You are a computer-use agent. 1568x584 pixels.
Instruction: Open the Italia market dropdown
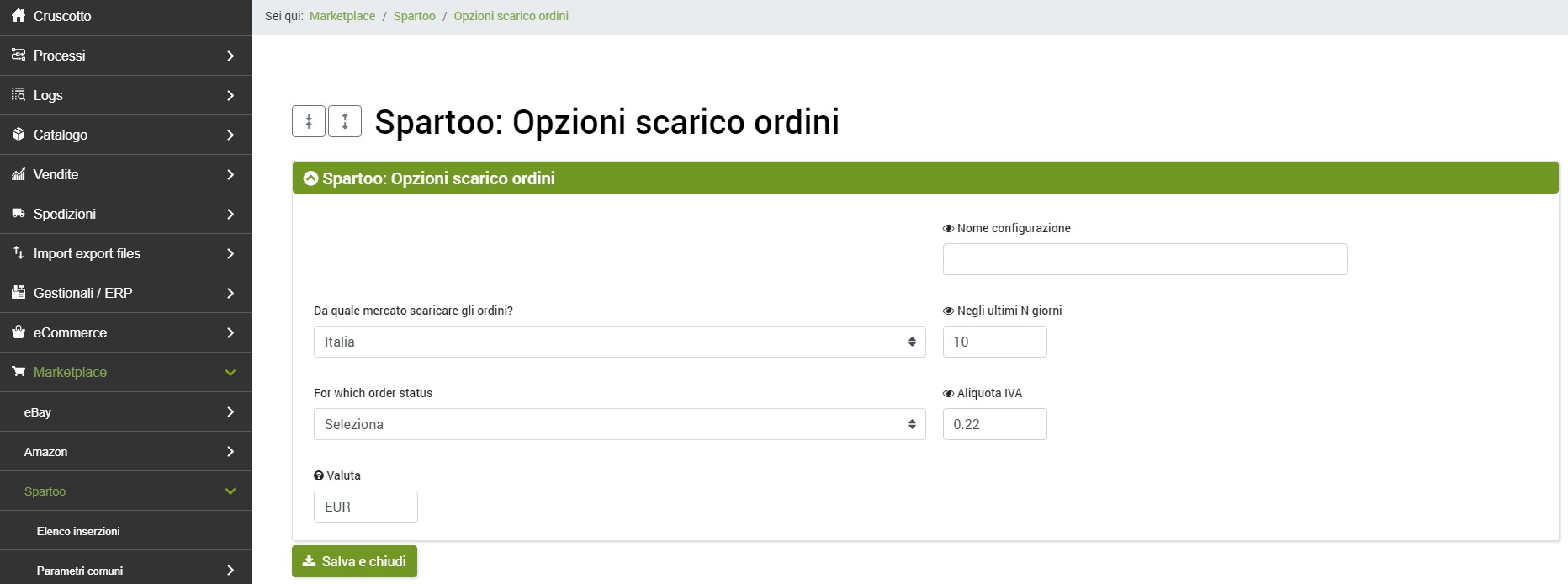click(620, 342)
